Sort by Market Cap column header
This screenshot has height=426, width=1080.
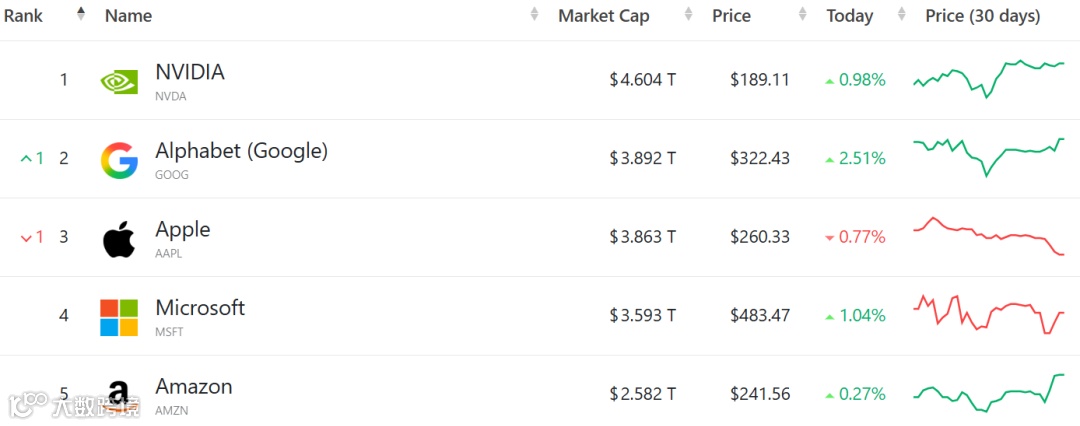tap(603, 16)
